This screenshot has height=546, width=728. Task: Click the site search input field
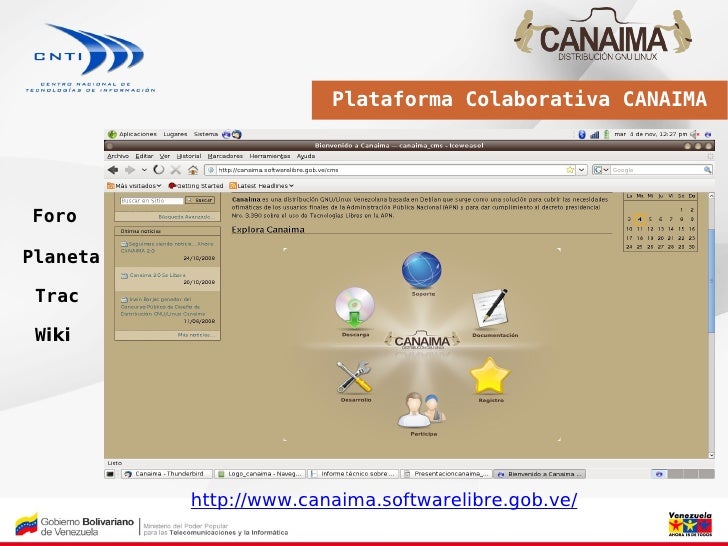click(x=152, y=201)
